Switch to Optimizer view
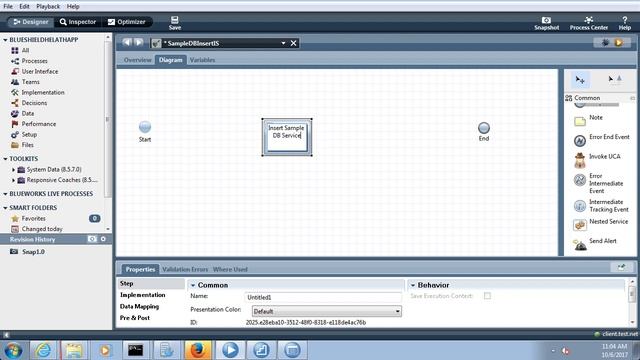 [127, 22]
